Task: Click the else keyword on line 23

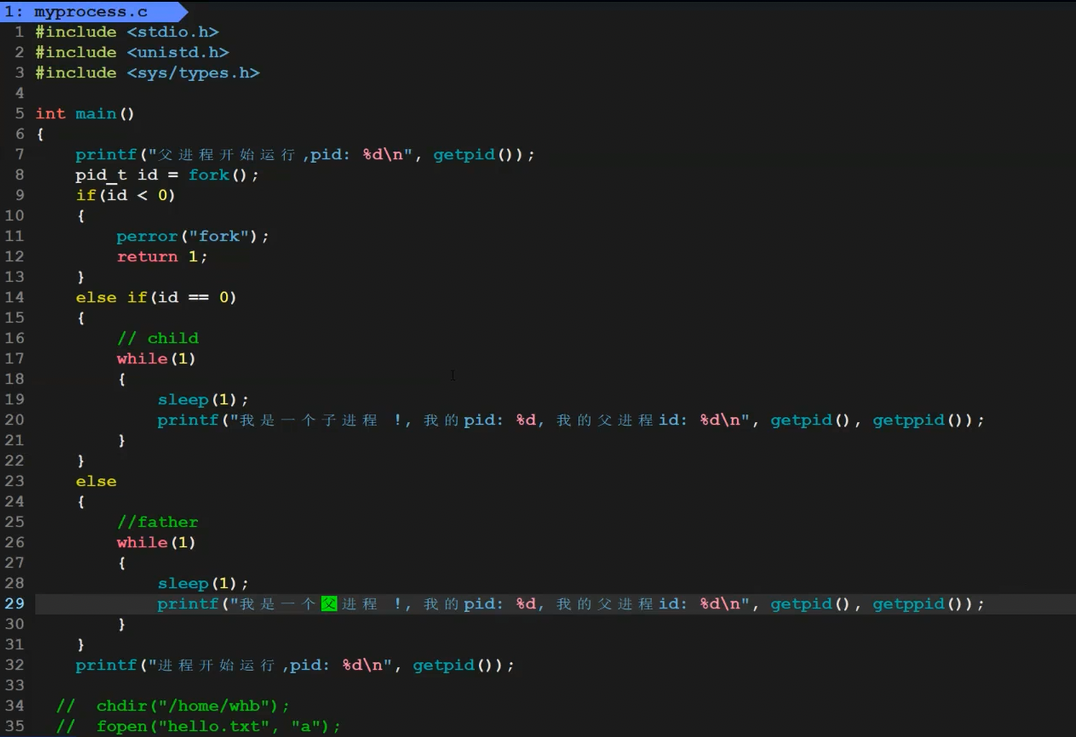Action: tap(96, 482)
